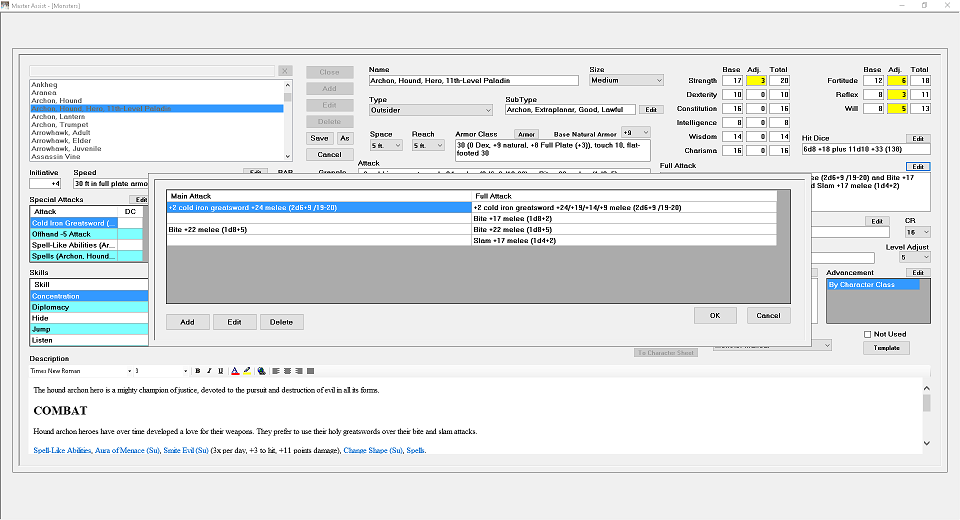Image resolution: width=960 pixels, height=520 pixels.
Task: Toggle the Not Used checkbox
Action: click(x=868, y=334)
